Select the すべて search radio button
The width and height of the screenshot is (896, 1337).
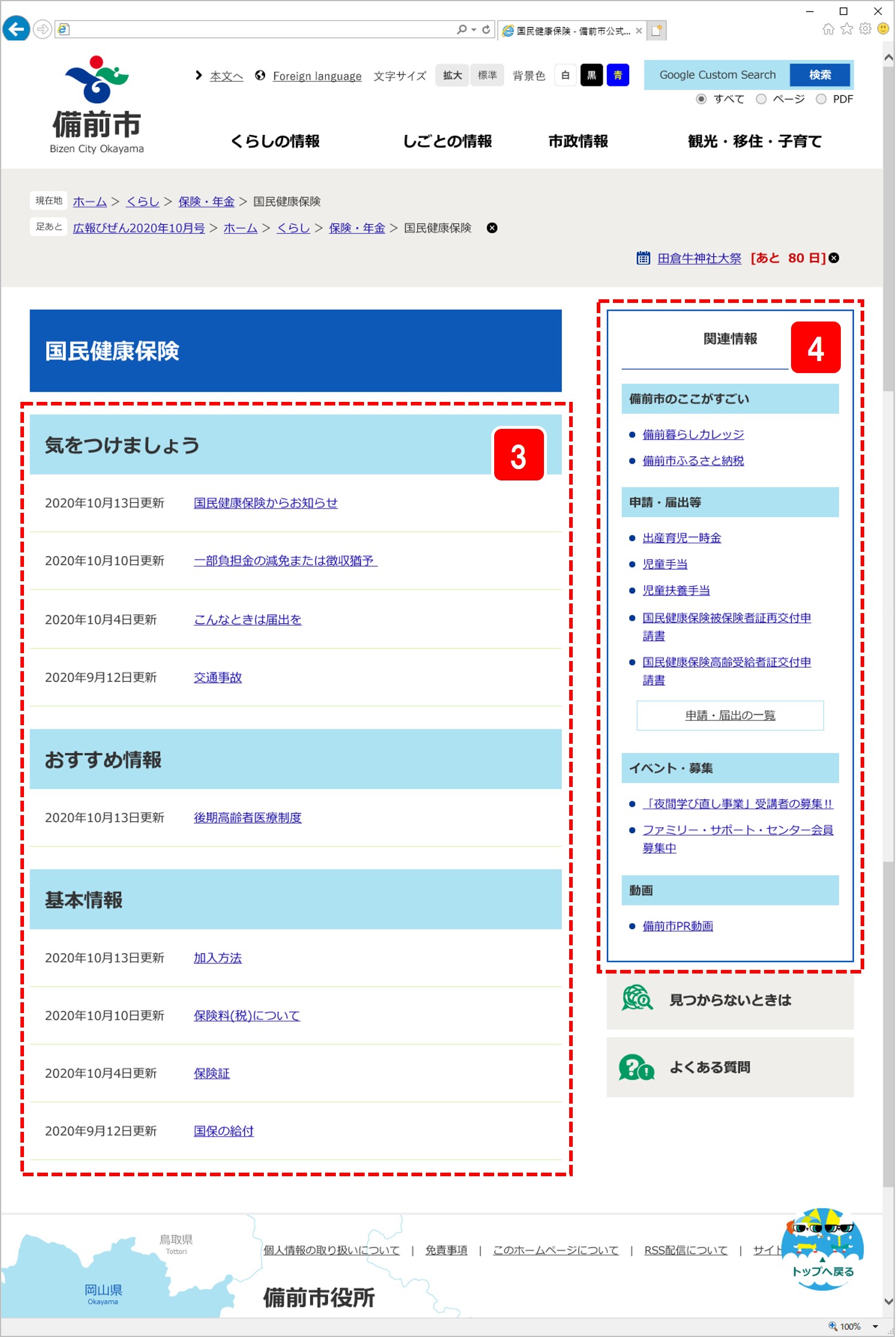click(701, 99)
